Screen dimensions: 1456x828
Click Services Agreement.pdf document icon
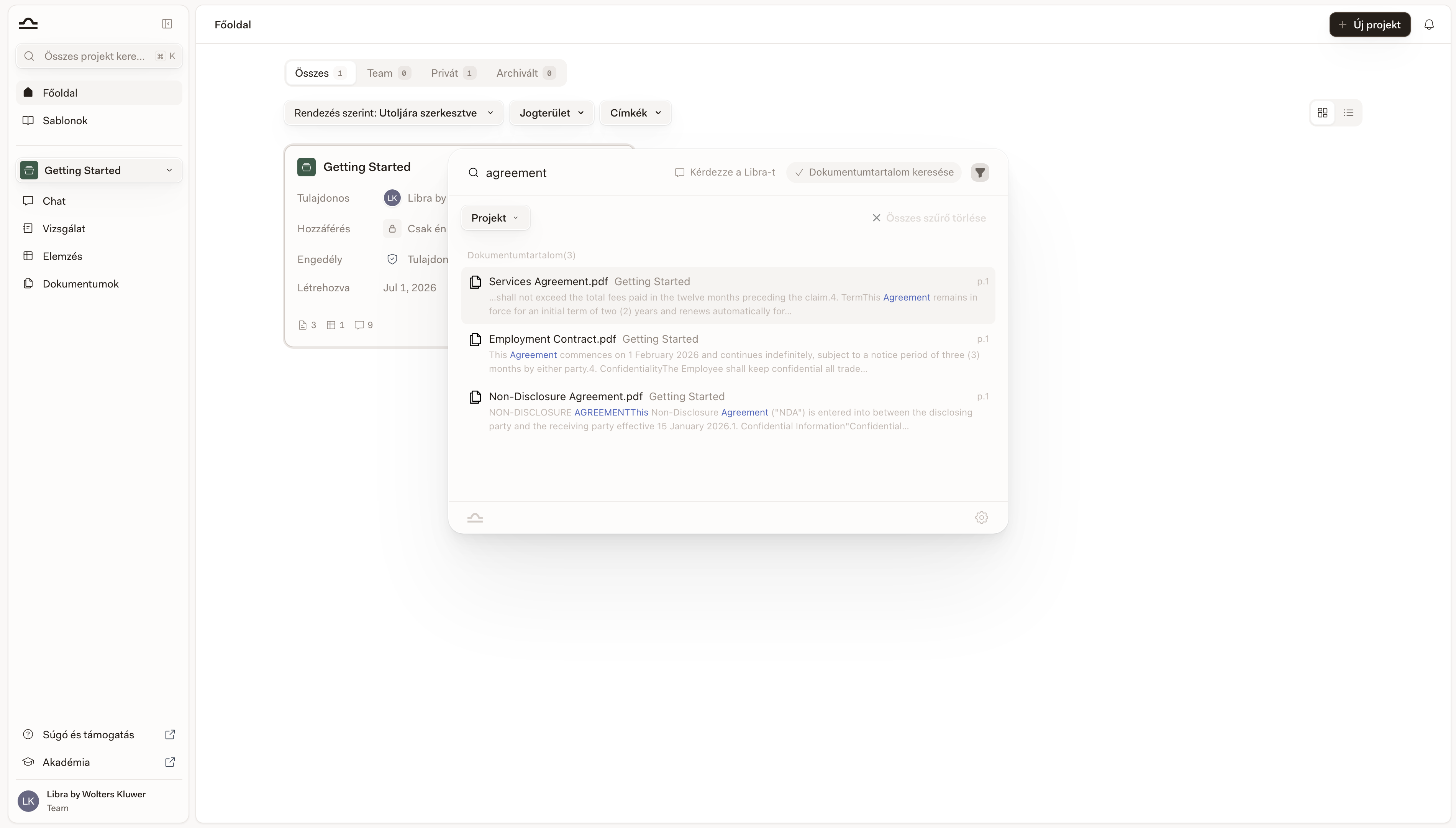(x=475, y=282)
